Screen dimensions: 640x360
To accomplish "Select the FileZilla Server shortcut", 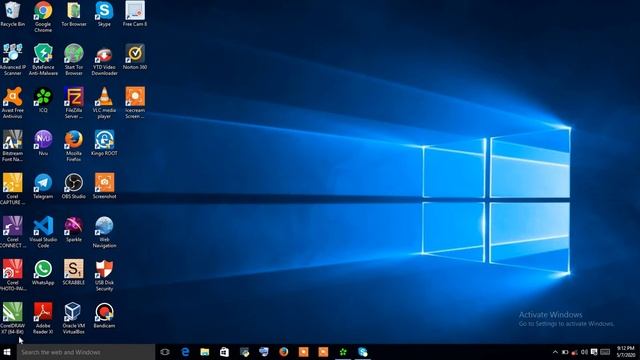I will click(x=74, y=102).
